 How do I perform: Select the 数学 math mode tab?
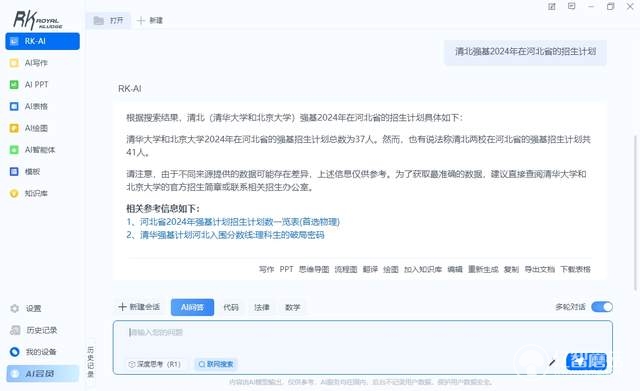point(292,307)
